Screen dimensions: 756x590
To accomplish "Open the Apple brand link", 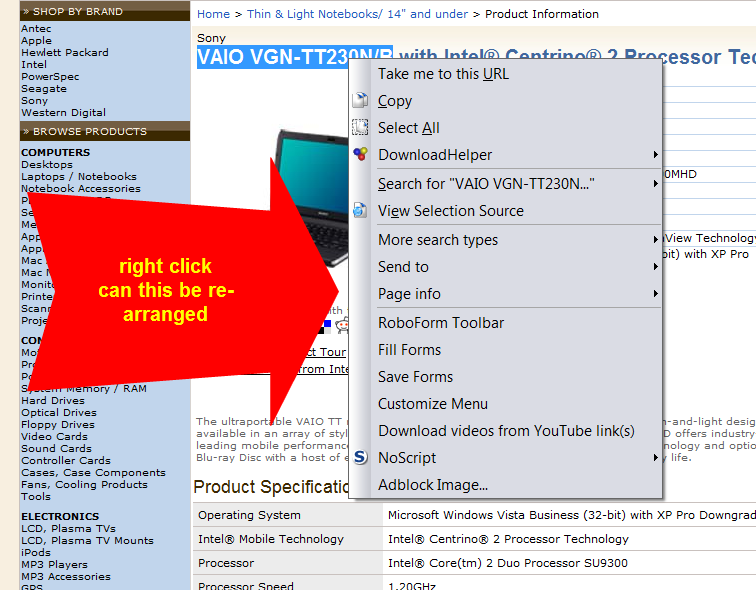I will click(36, 40).
